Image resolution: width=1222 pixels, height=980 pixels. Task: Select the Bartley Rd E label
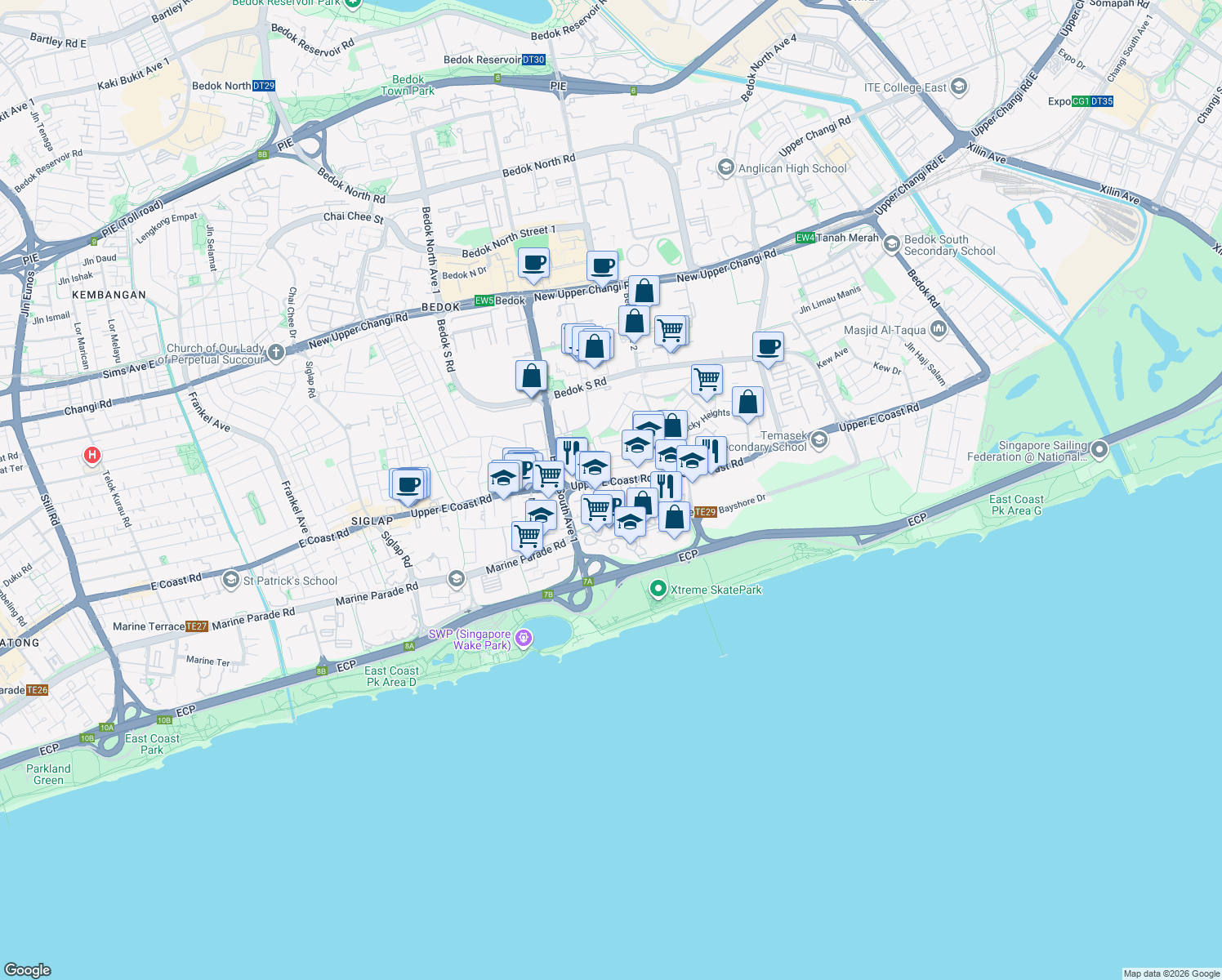pos(57,40)
